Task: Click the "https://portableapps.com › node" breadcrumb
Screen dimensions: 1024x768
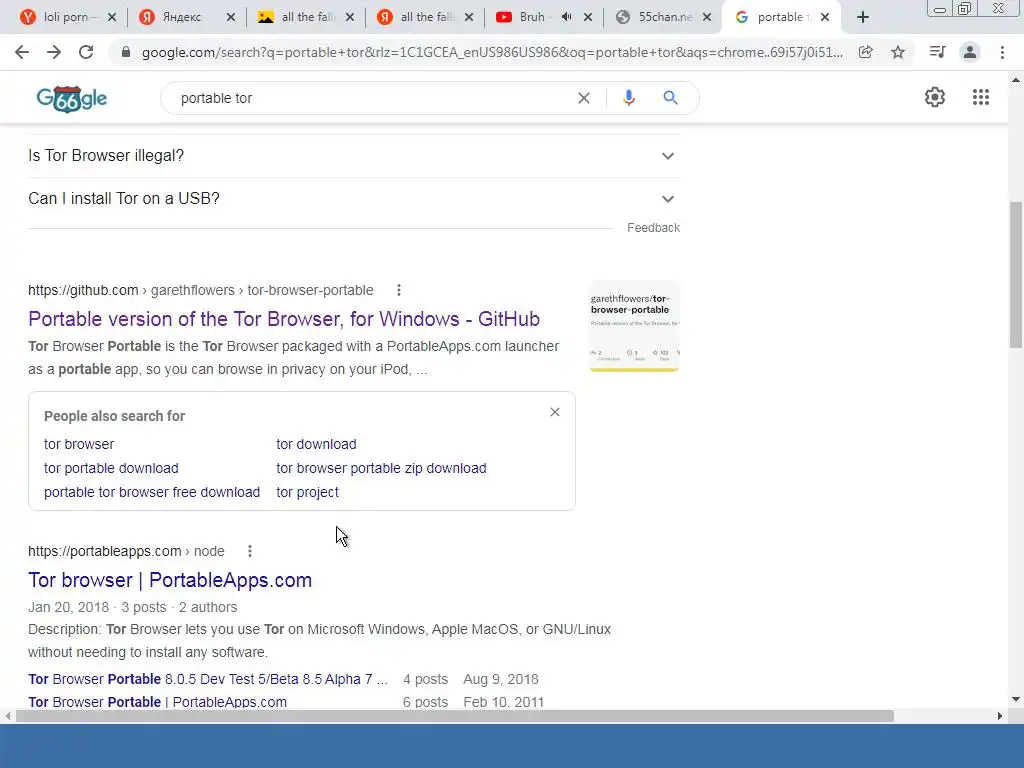Action: 126,551
